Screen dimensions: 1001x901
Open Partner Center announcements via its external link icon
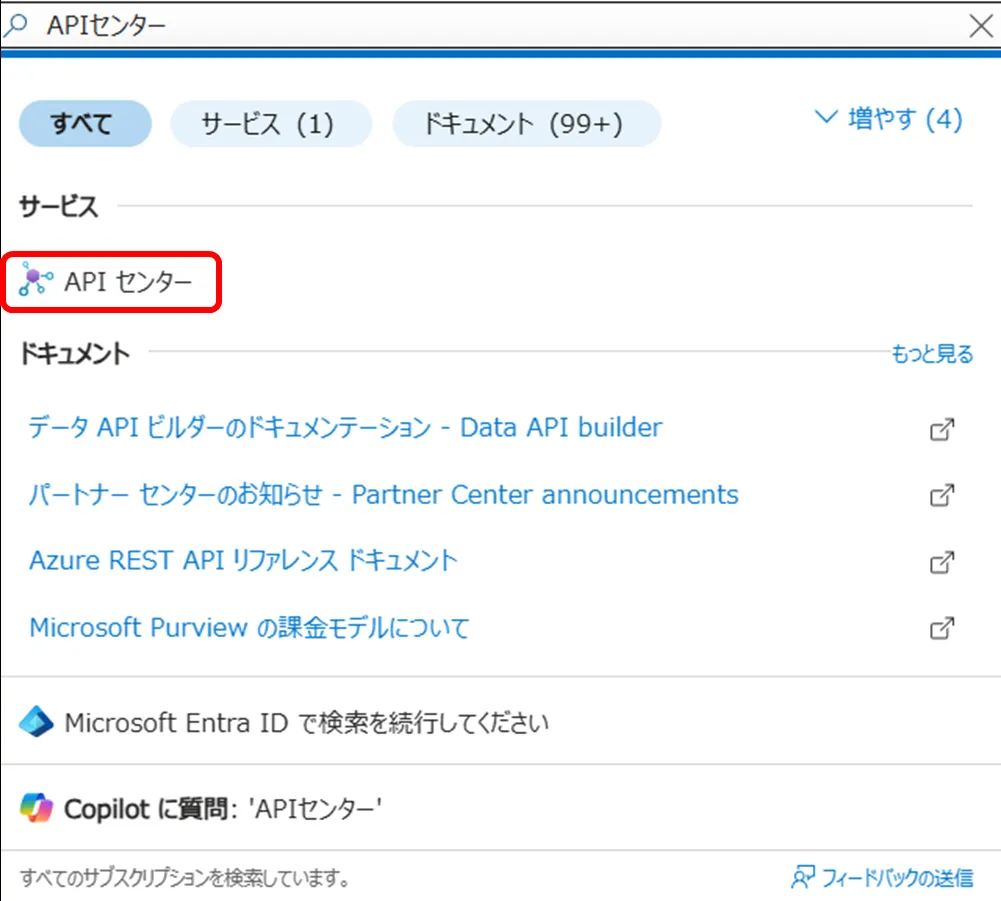(x=941, y=494)
